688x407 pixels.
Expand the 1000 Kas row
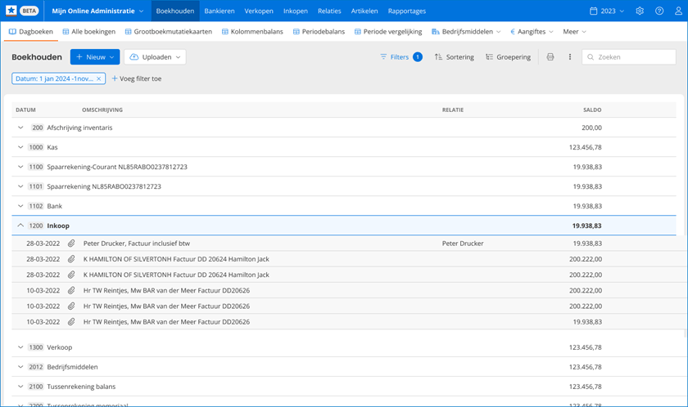(20, 147)
